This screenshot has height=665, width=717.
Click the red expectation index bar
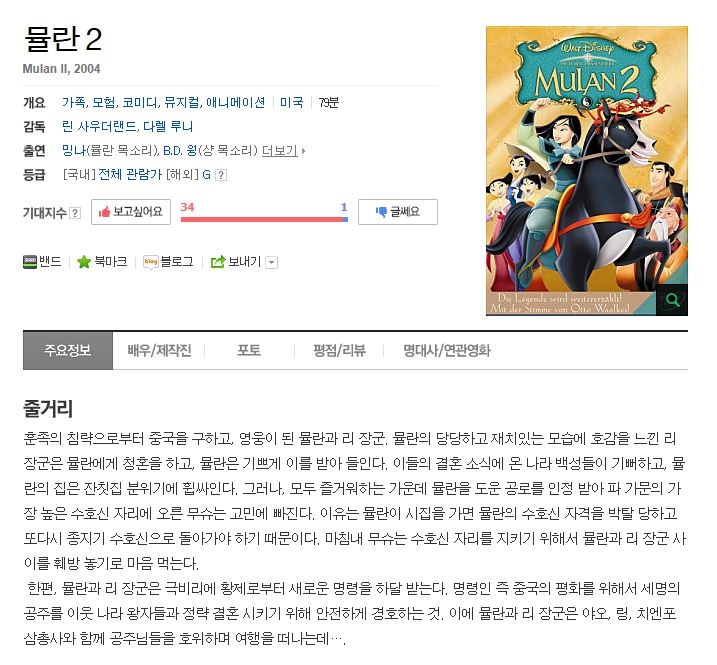click(x=264, y=220)
